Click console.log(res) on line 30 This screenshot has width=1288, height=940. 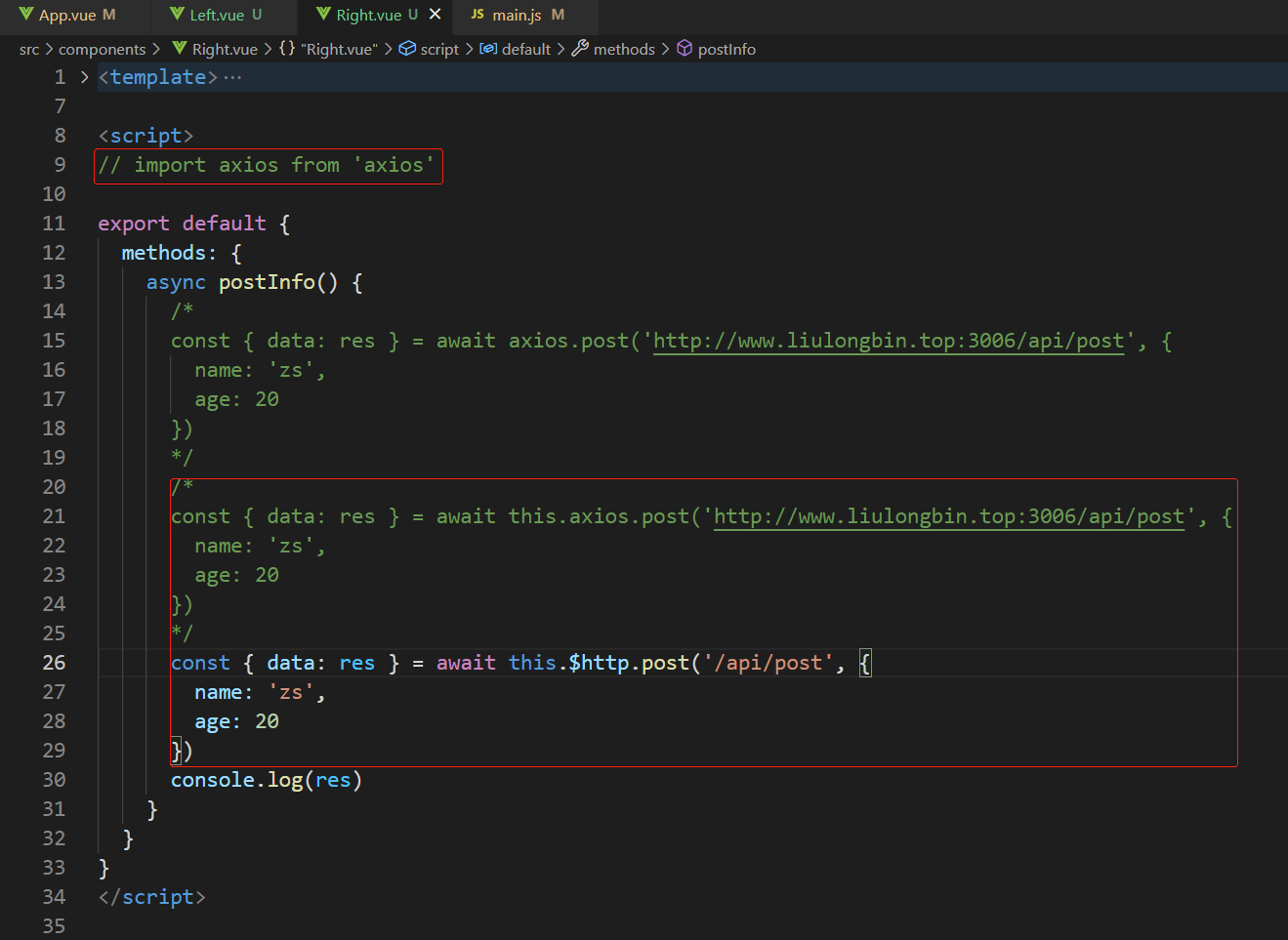tap(267, 780)
